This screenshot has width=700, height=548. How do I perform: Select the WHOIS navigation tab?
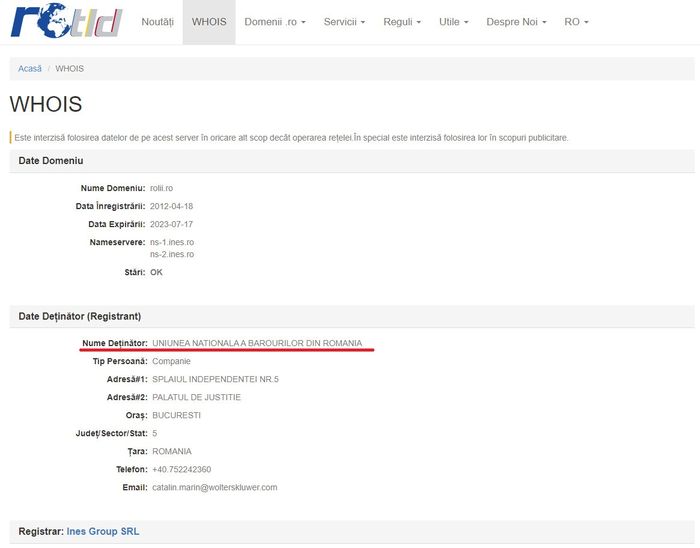pyautogui.click(x=209, y=22)
